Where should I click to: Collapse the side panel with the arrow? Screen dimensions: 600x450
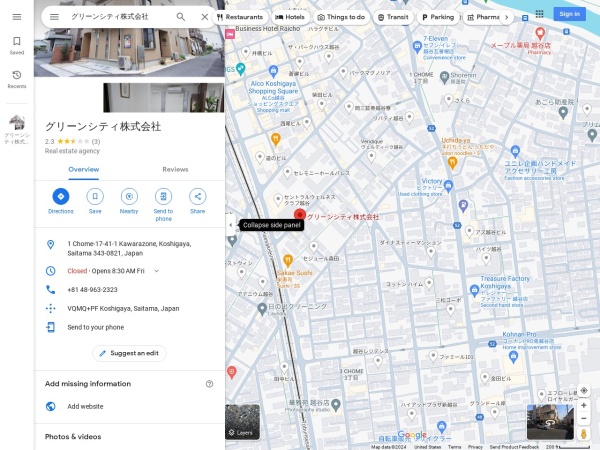click(230, 225)
